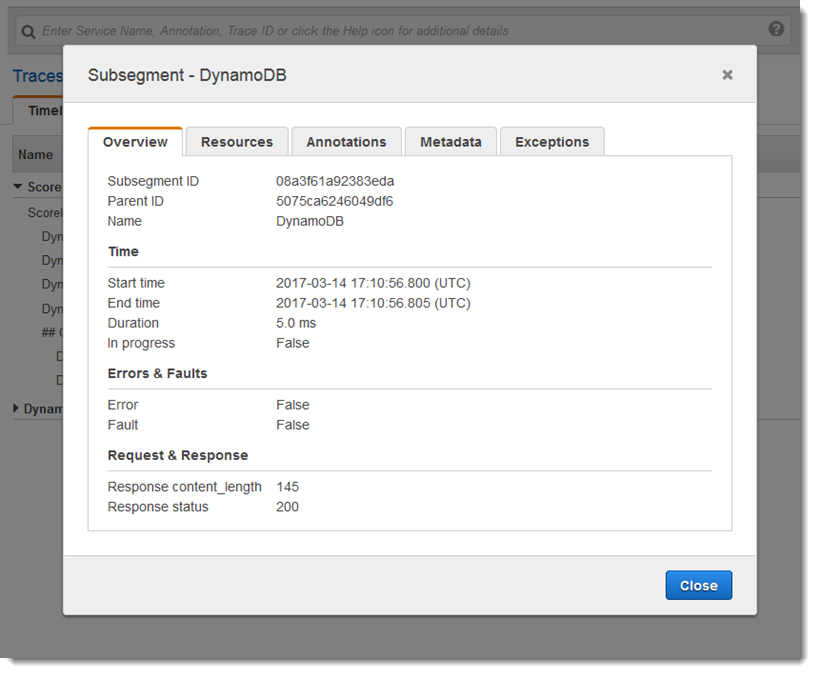Click the Subsegment ID value 08a3f61a92383eda

pyautogui.click(x=335, y=181)
